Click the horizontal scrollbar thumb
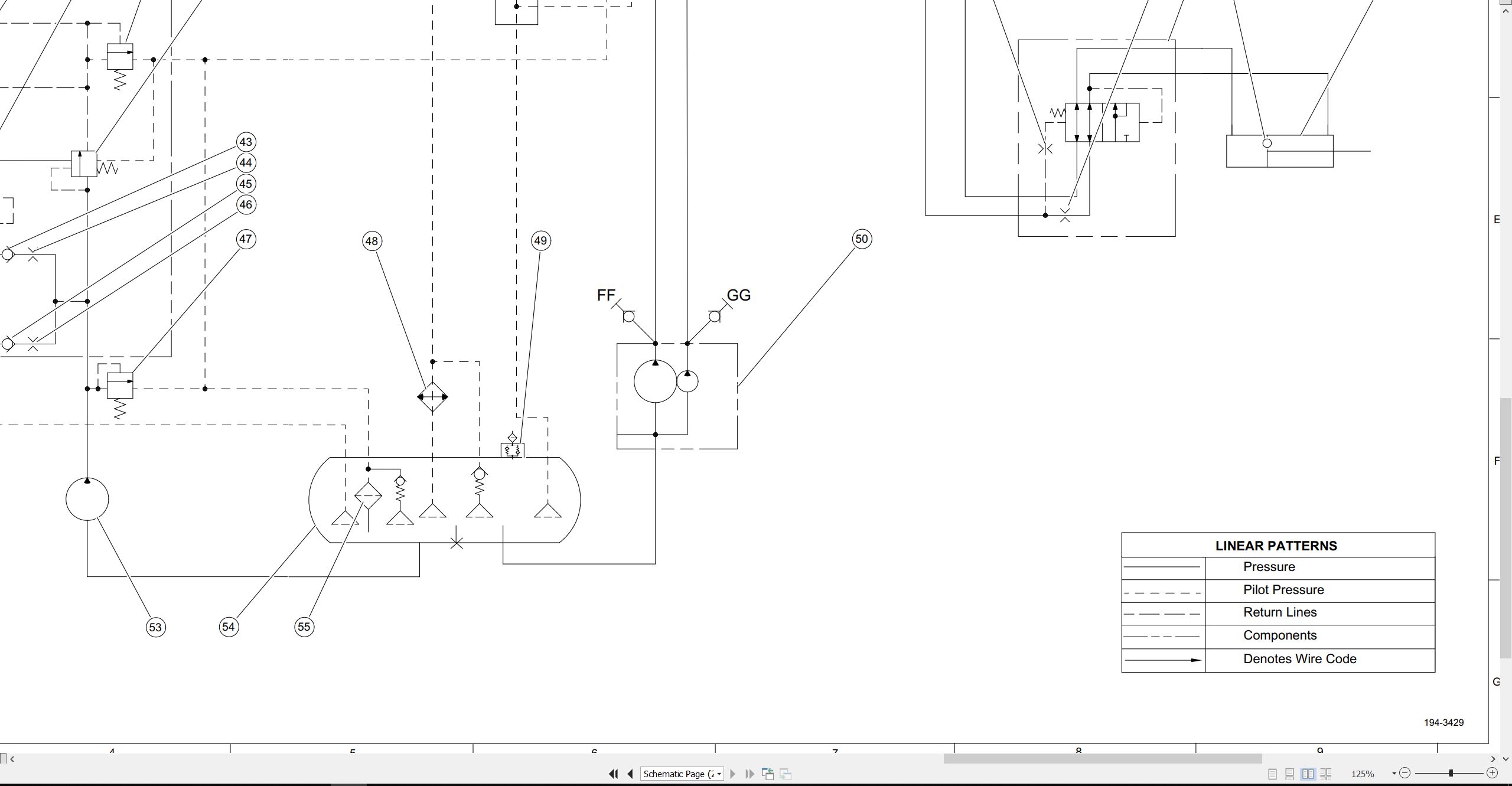 click(1103, 759)
